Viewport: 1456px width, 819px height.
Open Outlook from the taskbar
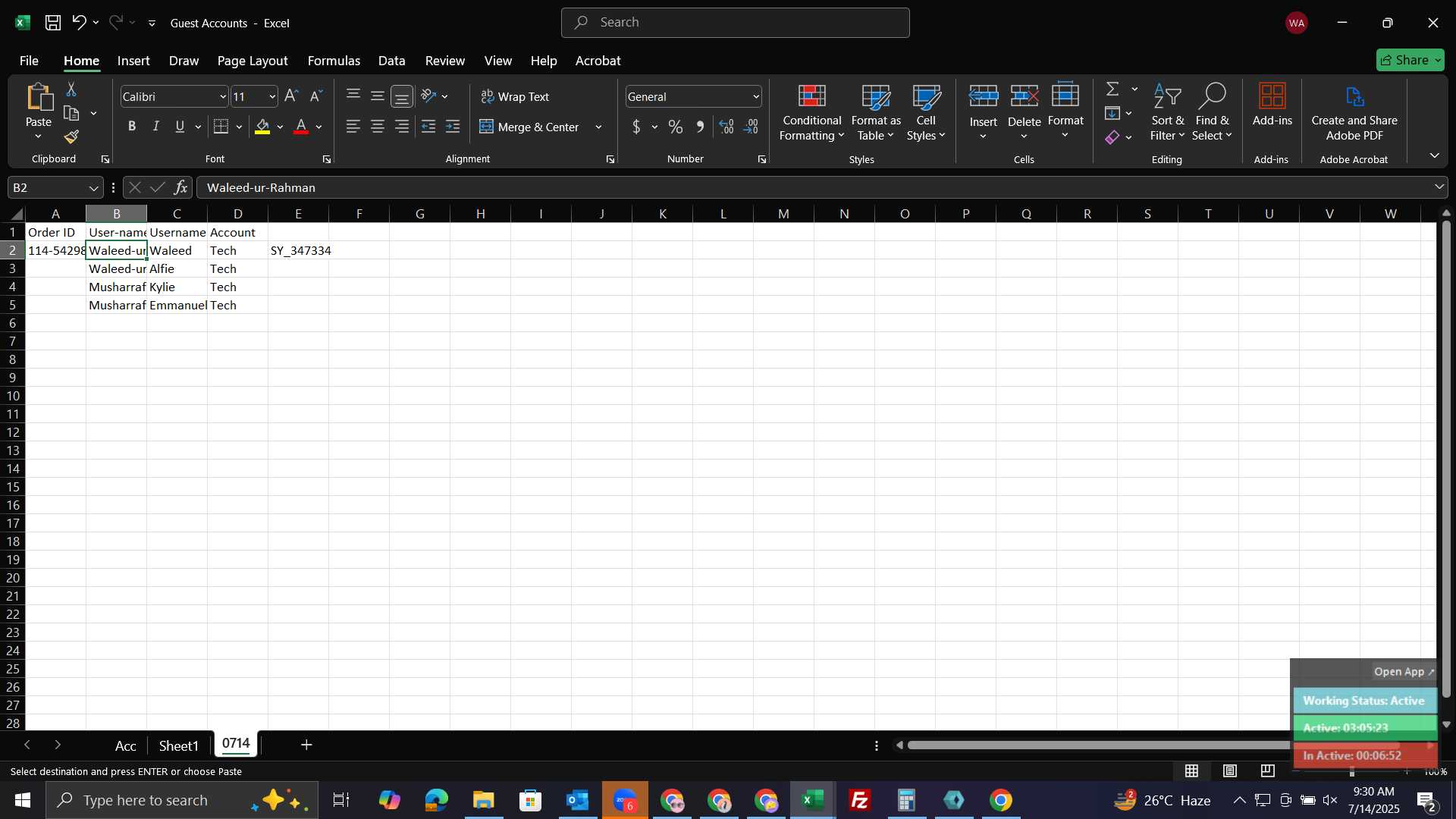point(578,800)
